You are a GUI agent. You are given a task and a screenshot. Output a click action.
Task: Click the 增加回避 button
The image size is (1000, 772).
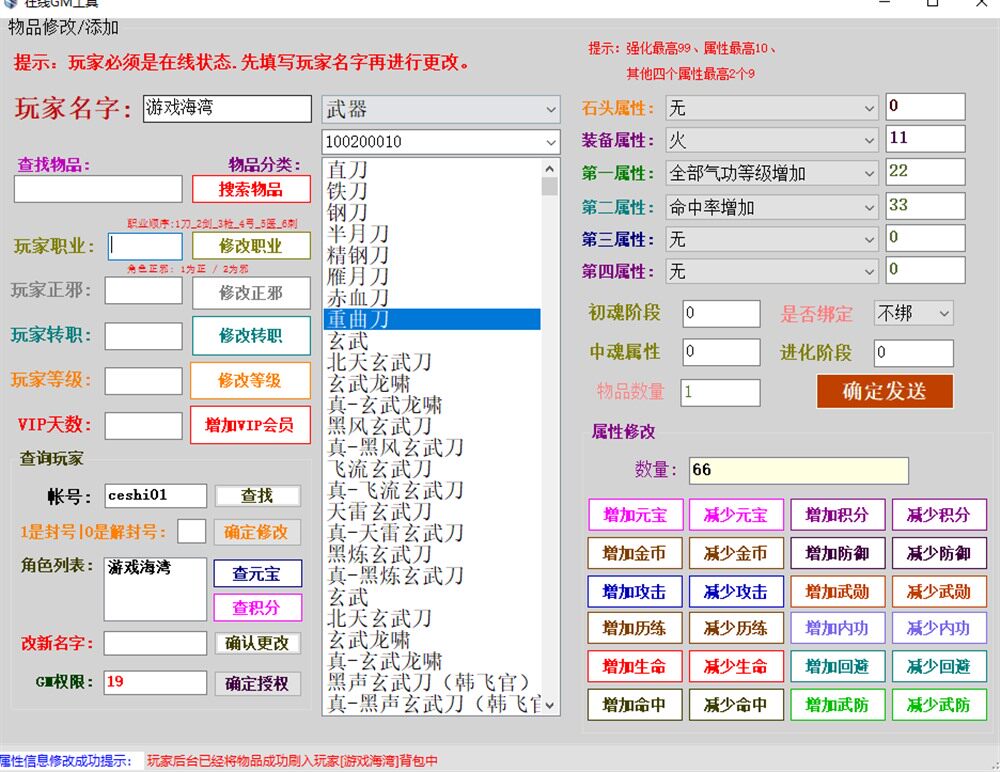[x=837, y=667]
